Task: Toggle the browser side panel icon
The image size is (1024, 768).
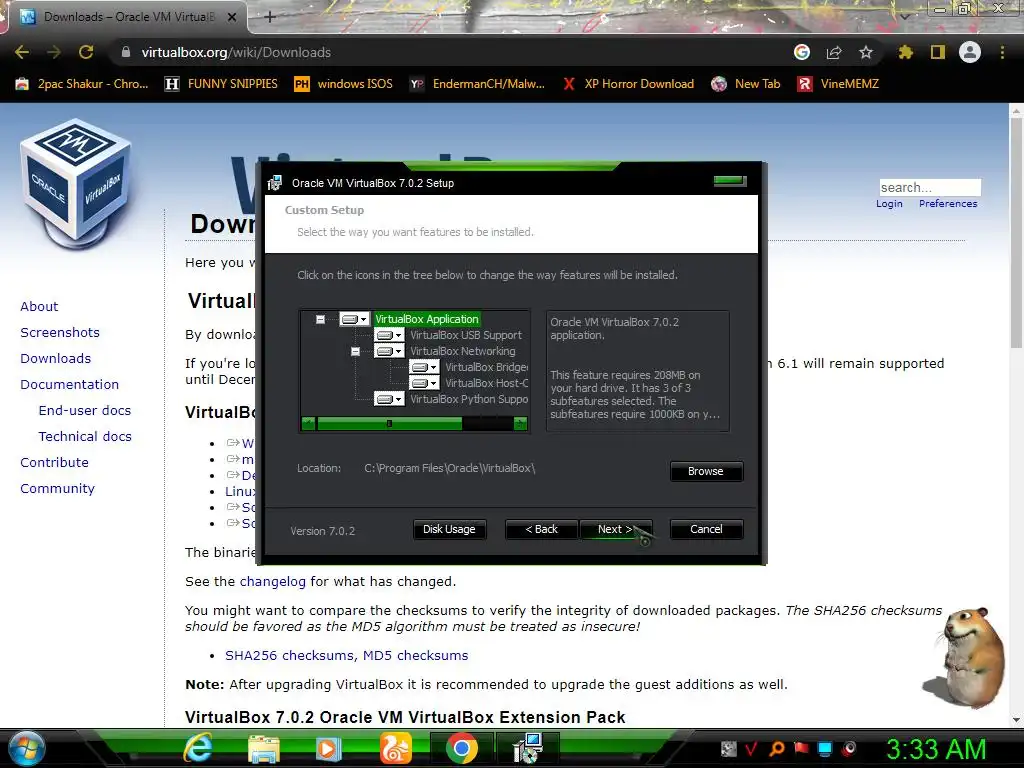Action: tap(938, 52)
